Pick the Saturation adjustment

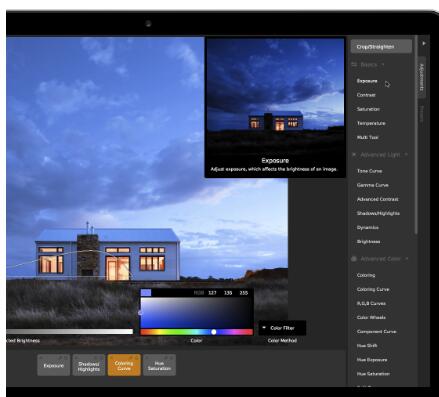(x=368, y=109)
